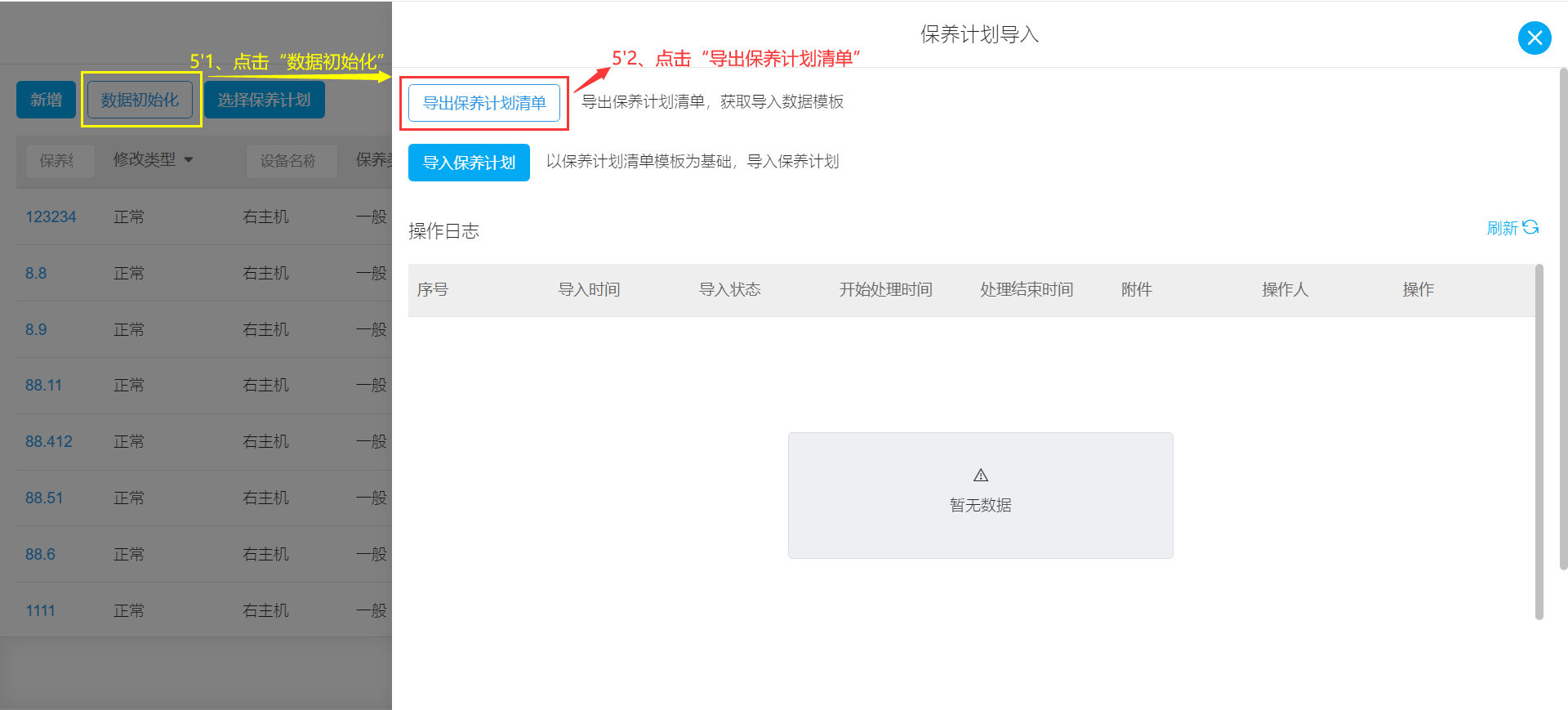This screenshot has width=1568, height=710.
Task: Click the 新增 button in the background page
Action: (46, 100)
